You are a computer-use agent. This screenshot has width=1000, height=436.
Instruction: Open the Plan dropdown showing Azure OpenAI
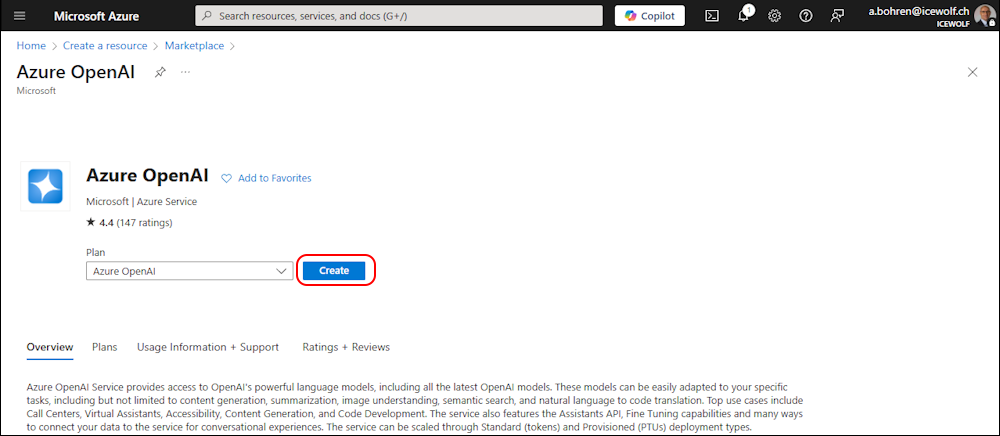[x=189, y=271]
